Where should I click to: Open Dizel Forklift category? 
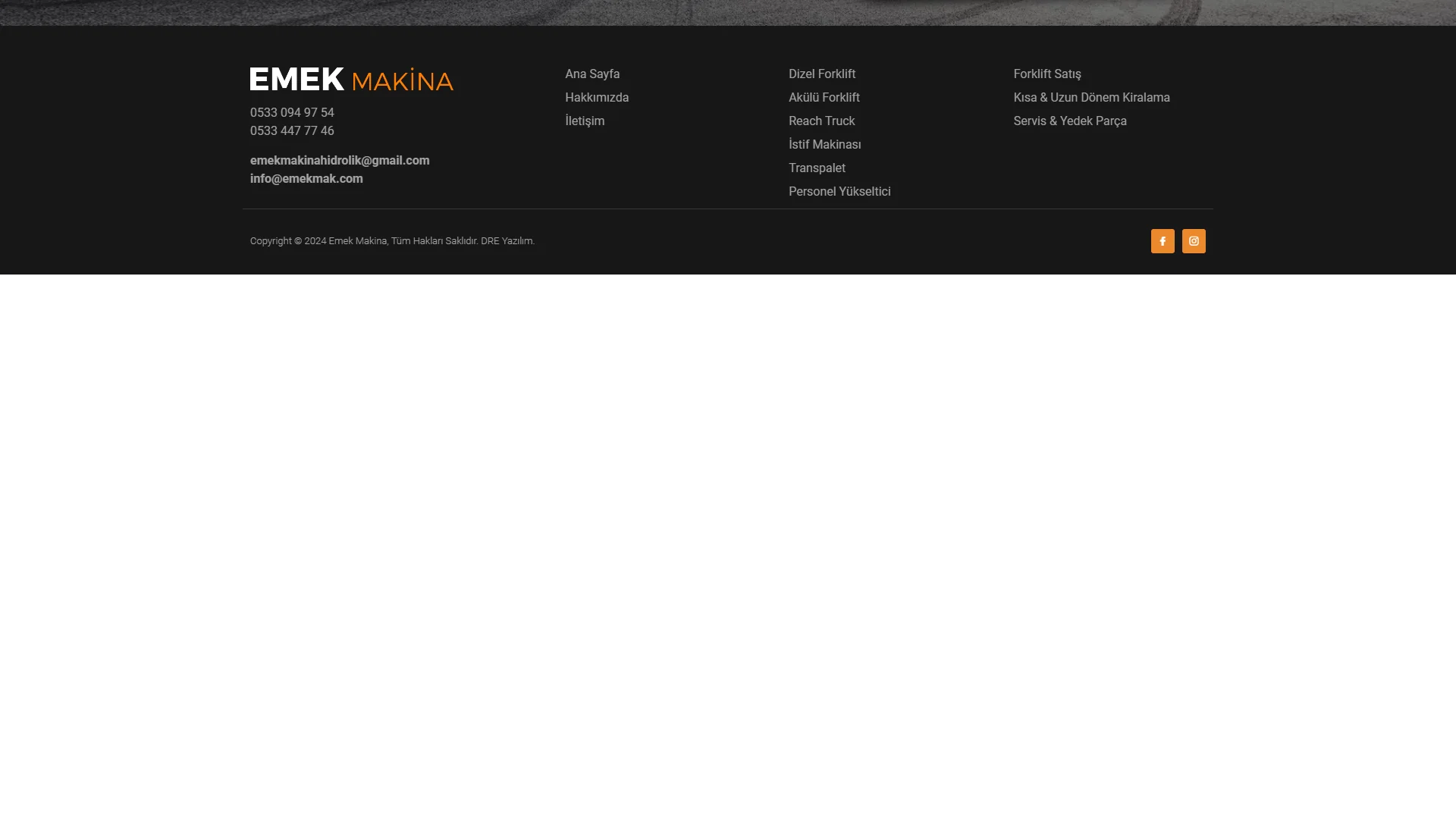(x=822, y=74)
